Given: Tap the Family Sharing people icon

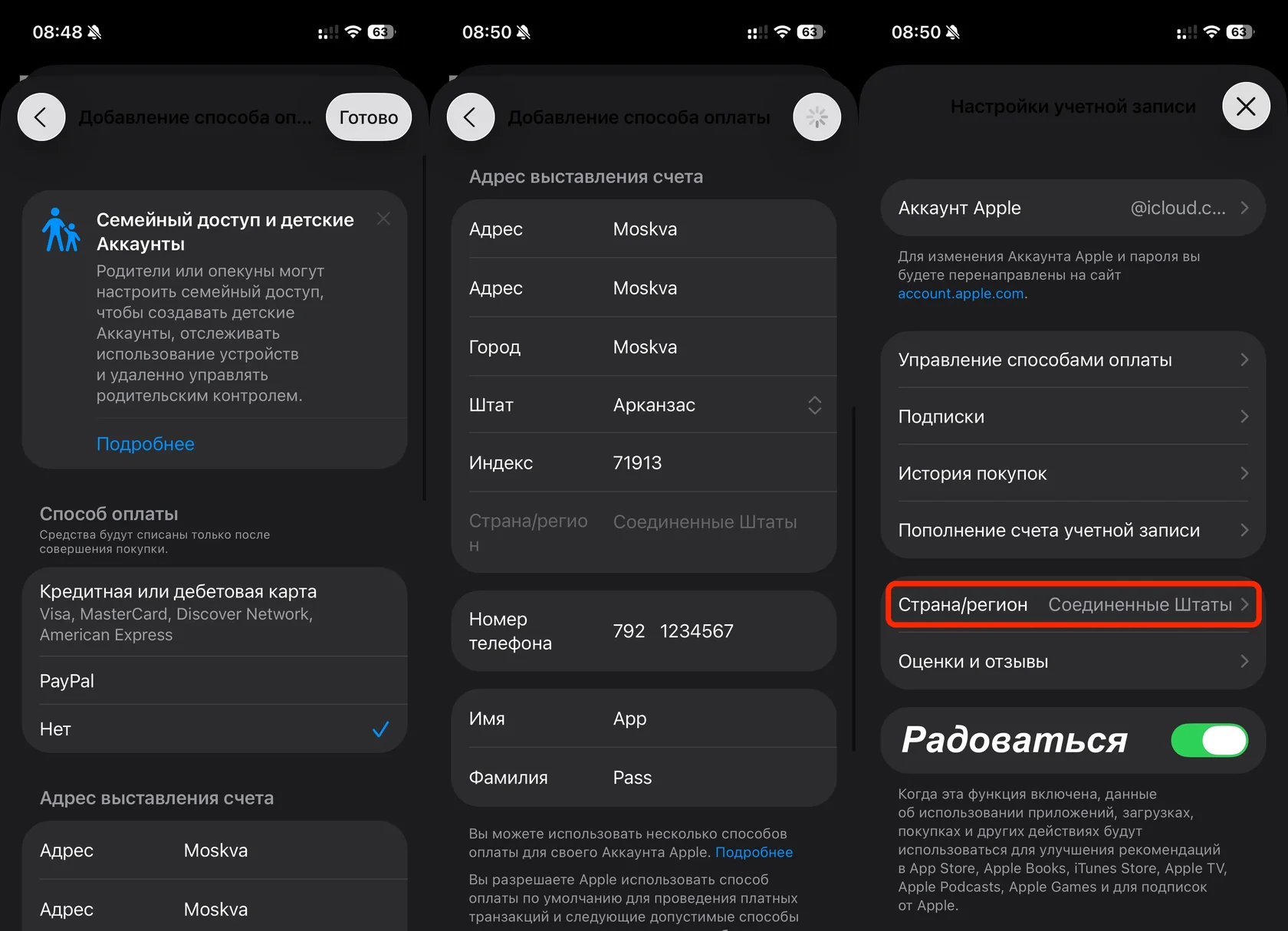Looking at the screenshot, I should pyautogui.click(x=61, y=230).
